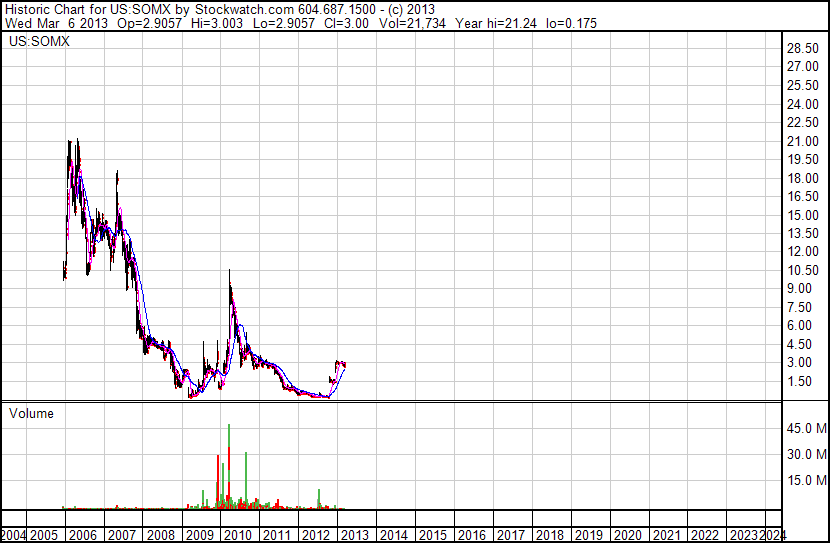Click the 30.0 M volume axis label
Image resolution: width=830 pixels, height=543 pixels.
[807, 454]
